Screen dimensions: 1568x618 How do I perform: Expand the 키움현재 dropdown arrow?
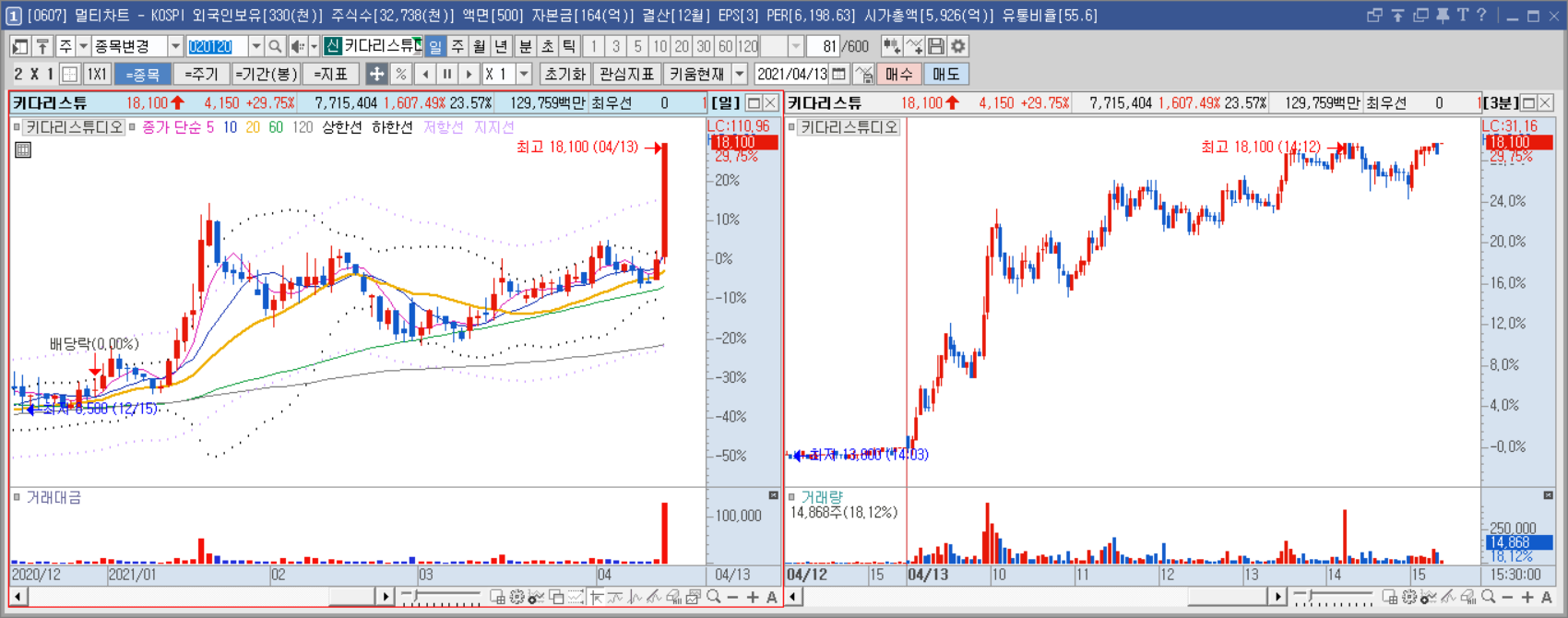point(740,74)
